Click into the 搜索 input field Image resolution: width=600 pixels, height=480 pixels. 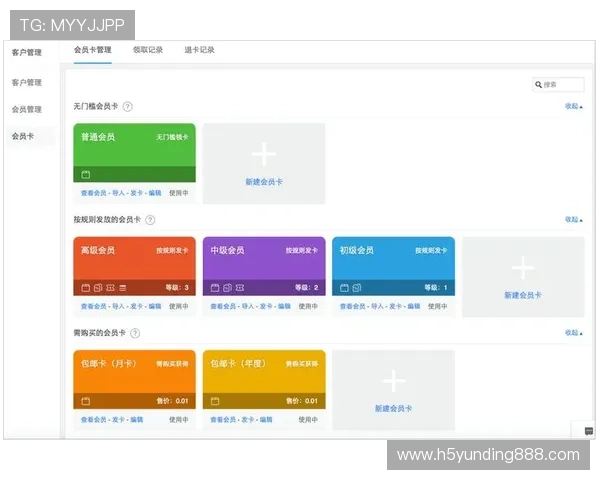[x=558, y=85]
